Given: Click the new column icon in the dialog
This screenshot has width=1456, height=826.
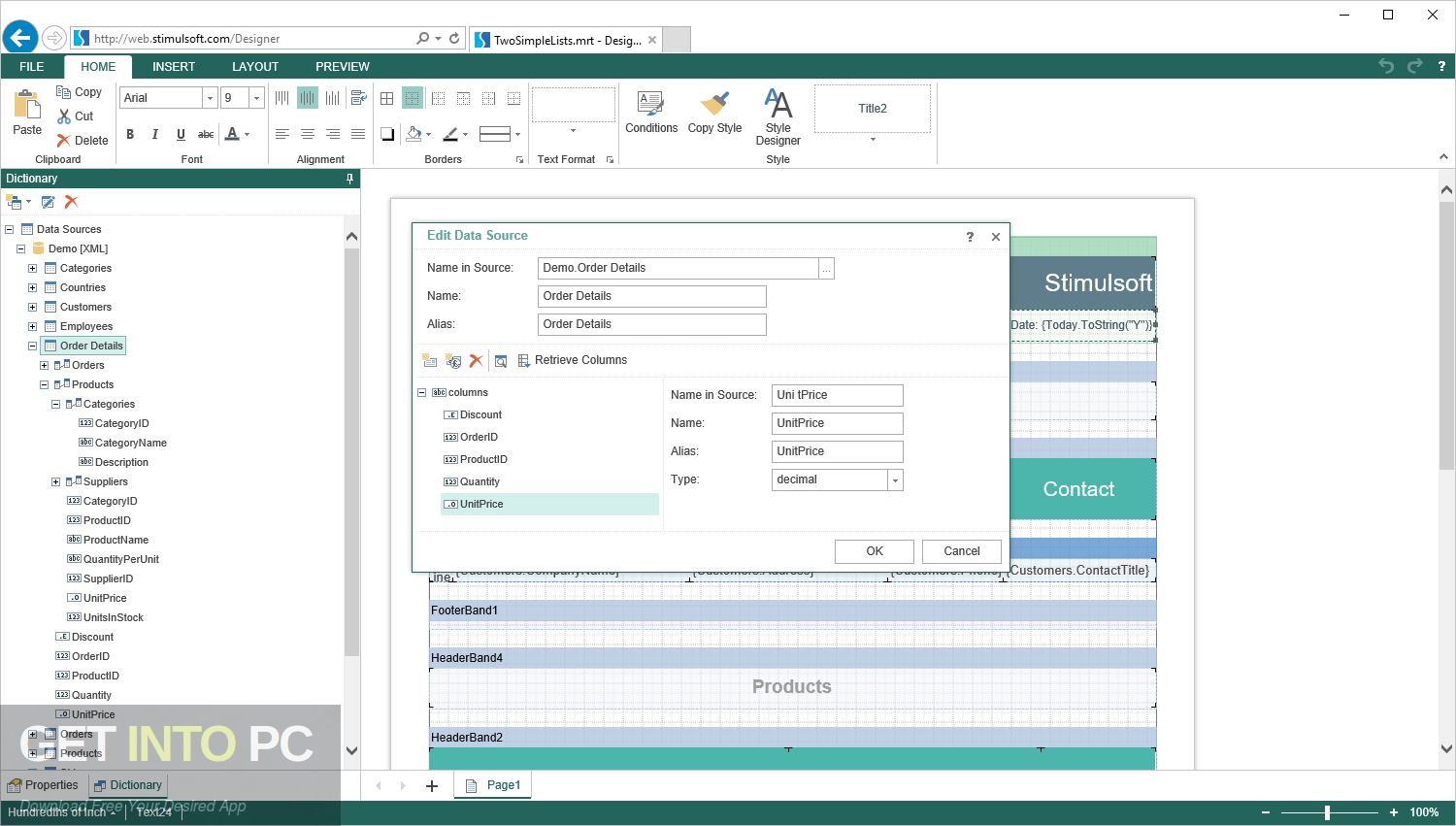Looking at the screenshot, I should click(x=430, y=360).
